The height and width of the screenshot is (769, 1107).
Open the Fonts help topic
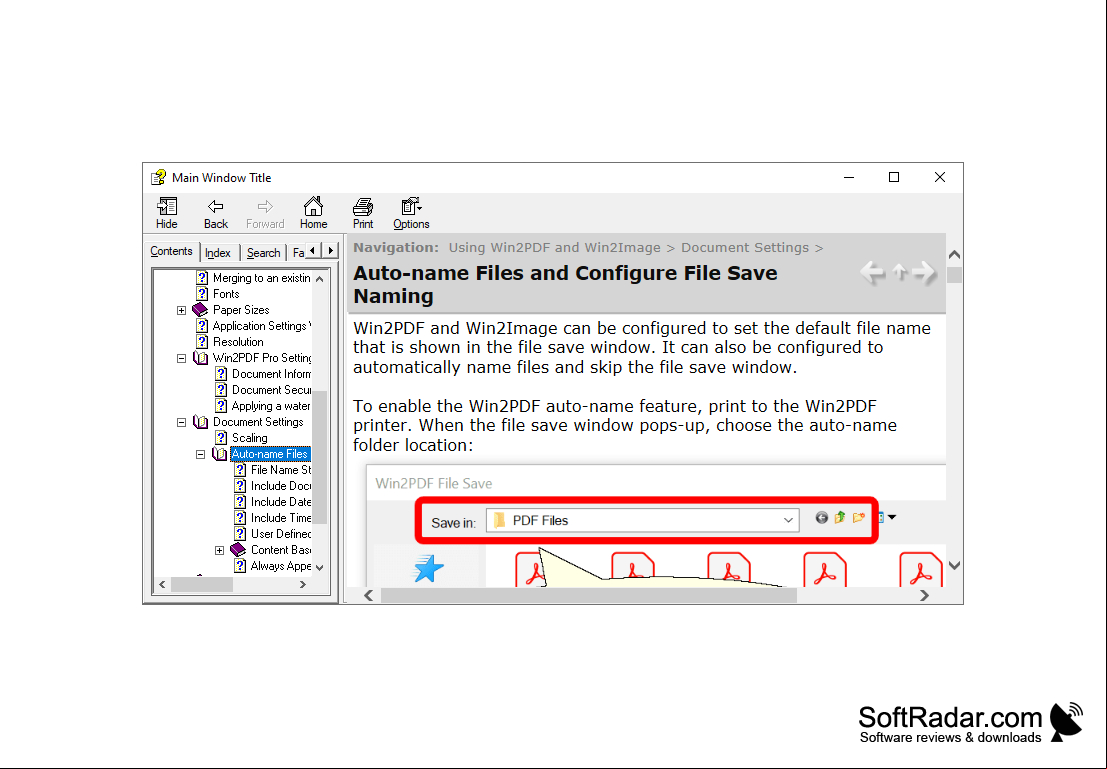[x=226, y=294]
